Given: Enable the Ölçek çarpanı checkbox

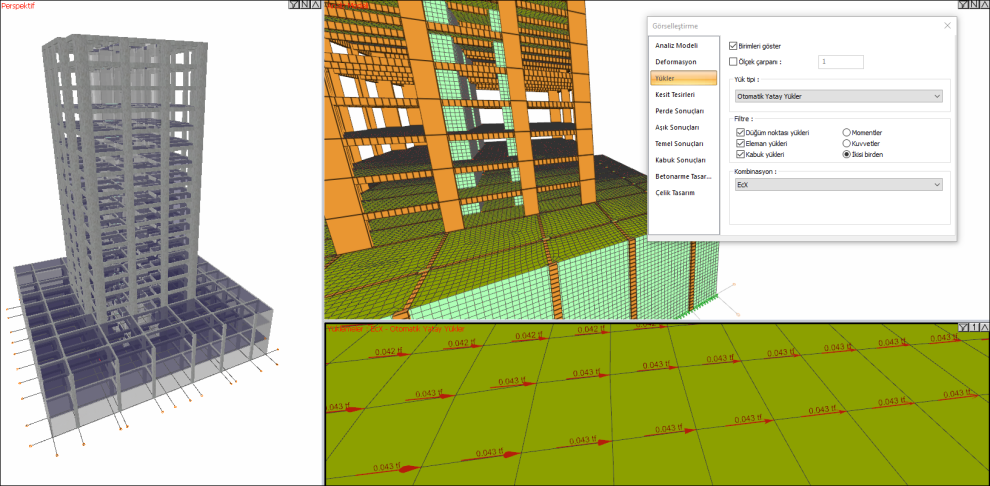Looking at the screenshot, I should pyautogui.click(x=734, y=62).
